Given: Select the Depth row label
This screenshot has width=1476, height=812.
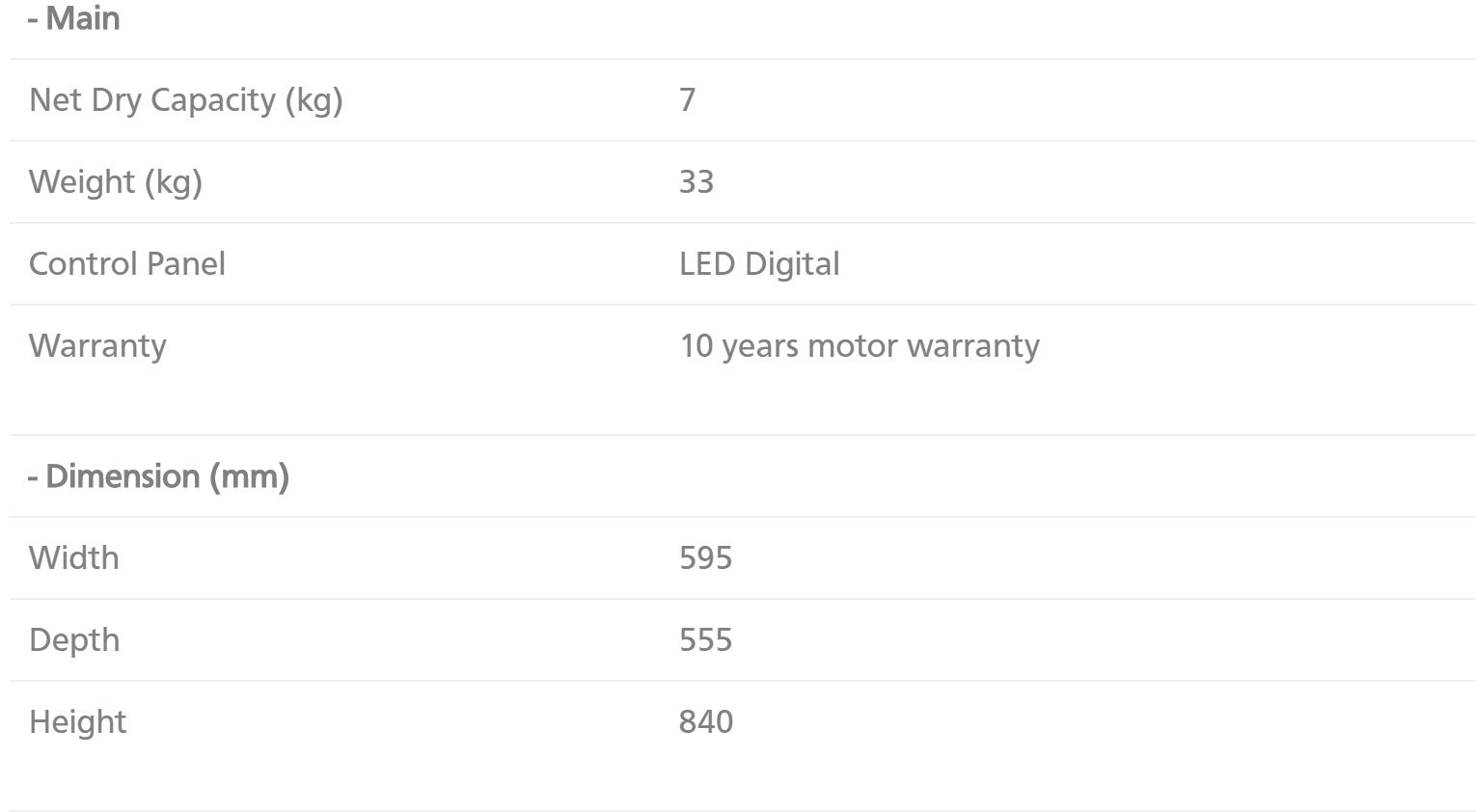Looking at the screenshot, I should [74, 640].
